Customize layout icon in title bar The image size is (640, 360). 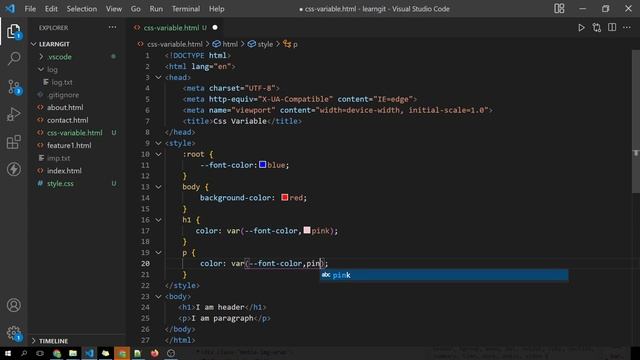559,9
